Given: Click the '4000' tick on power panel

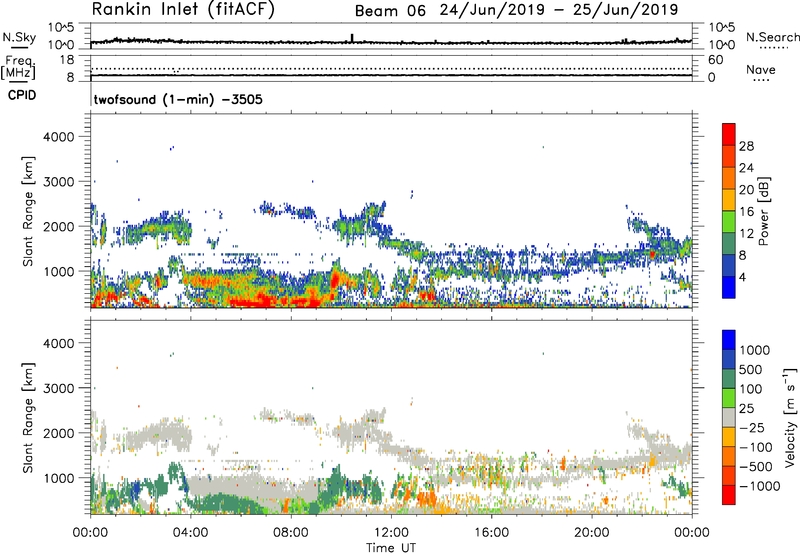Looking at the screenshot, I should [x=59, y=137].
